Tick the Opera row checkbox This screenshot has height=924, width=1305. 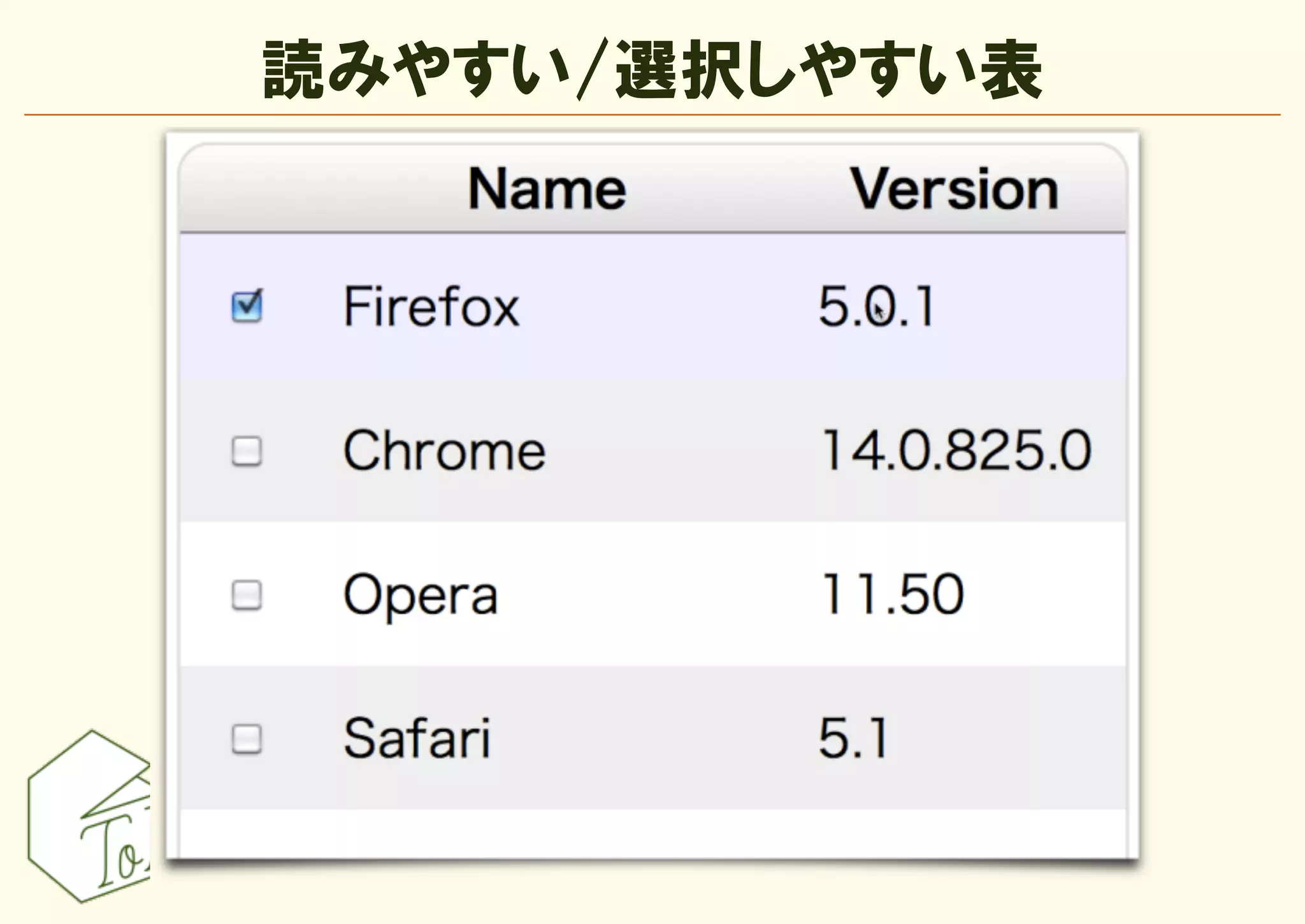click(247, 595)
